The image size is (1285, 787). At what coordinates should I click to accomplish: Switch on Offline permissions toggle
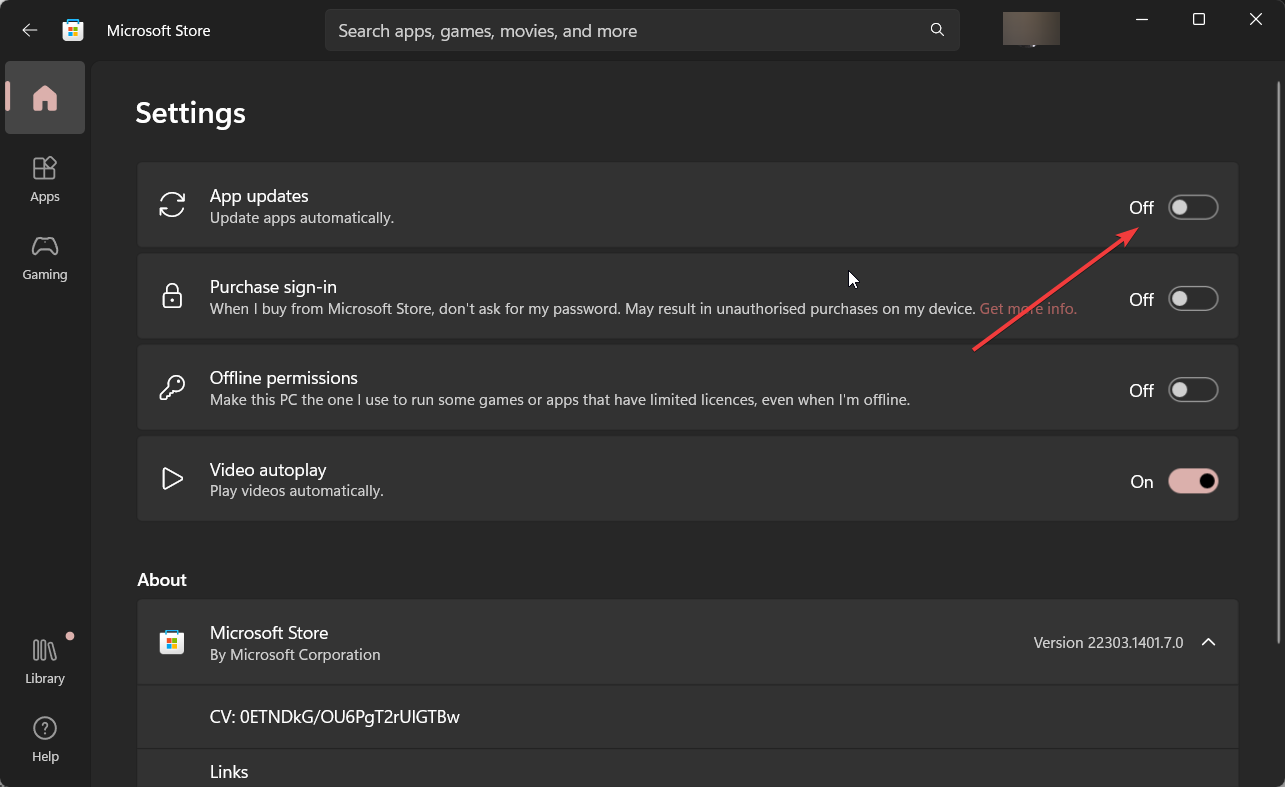click(x=1193, y=390)
